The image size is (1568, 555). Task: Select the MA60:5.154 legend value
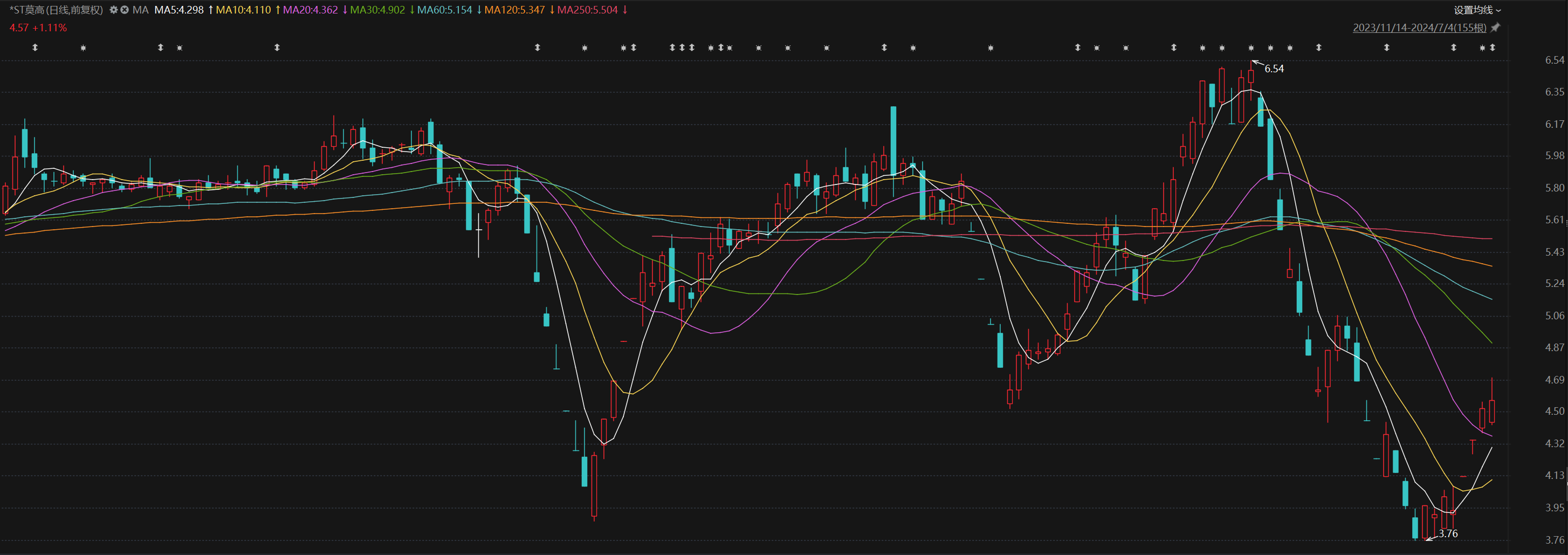pyautogui.click(x=444, y=10)
